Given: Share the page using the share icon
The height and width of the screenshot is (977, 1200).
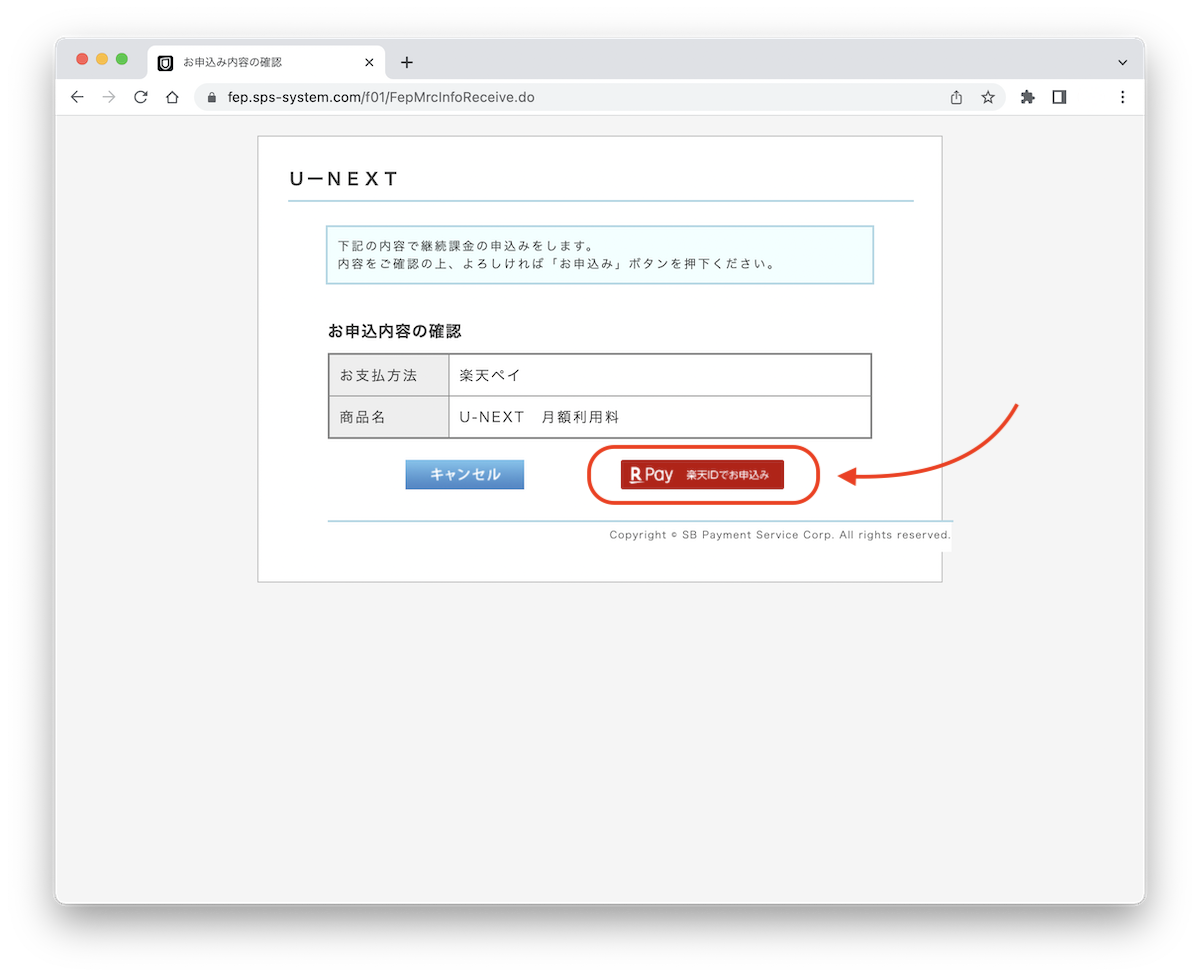Looking at the screenshot, I should 955,97.
